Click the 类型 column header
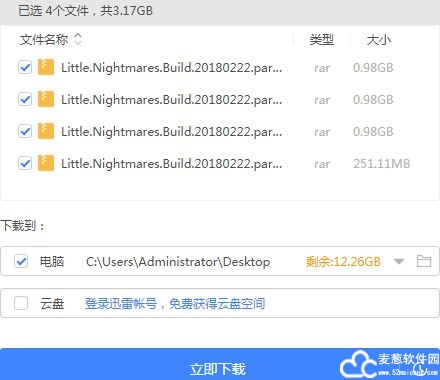 [322, 40]
